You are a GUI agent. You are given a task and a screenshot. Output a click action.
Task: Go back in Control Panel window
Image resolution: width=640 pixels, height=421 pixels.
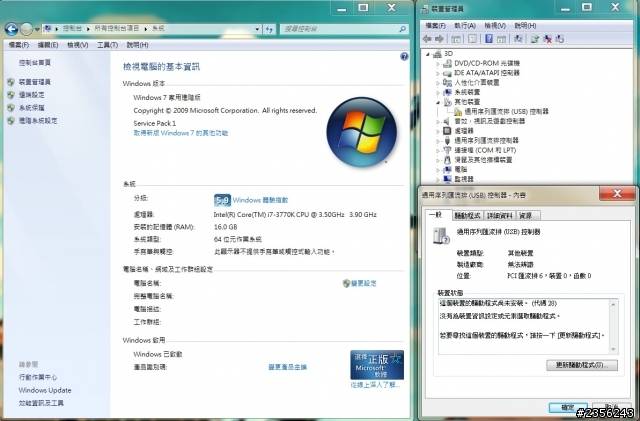point(11,29)
